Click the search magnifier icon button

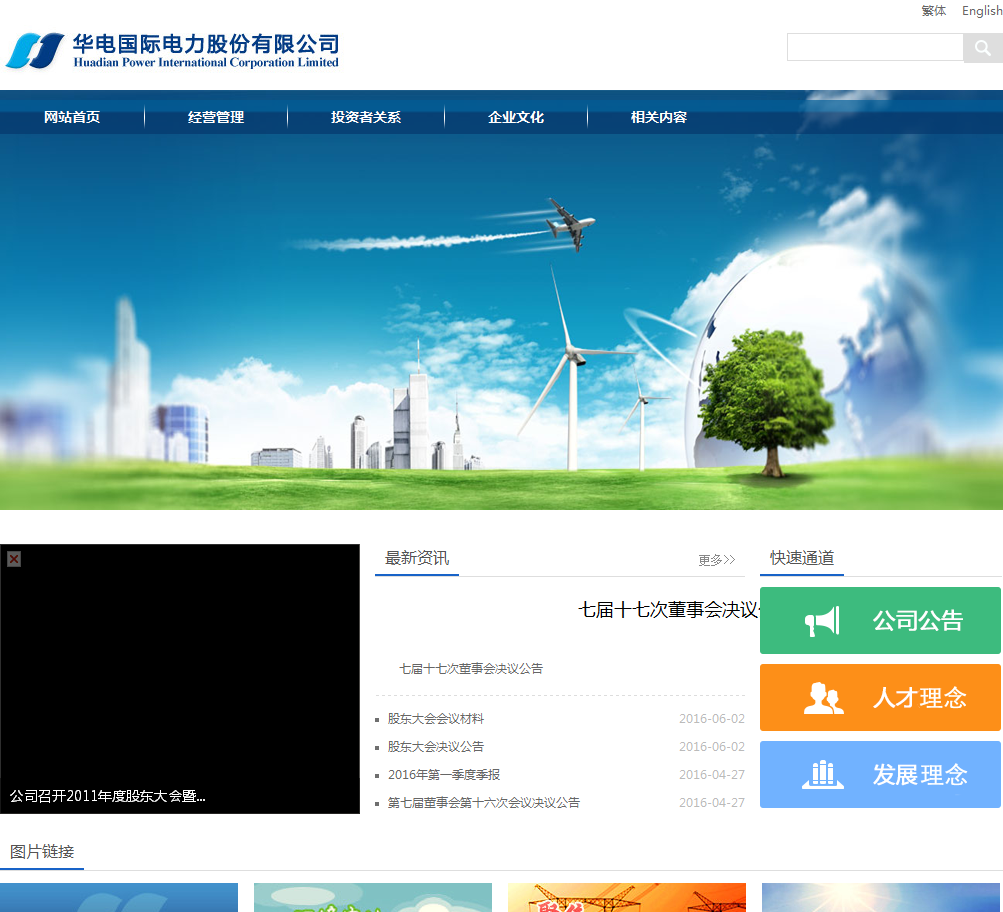click(982, 48)
